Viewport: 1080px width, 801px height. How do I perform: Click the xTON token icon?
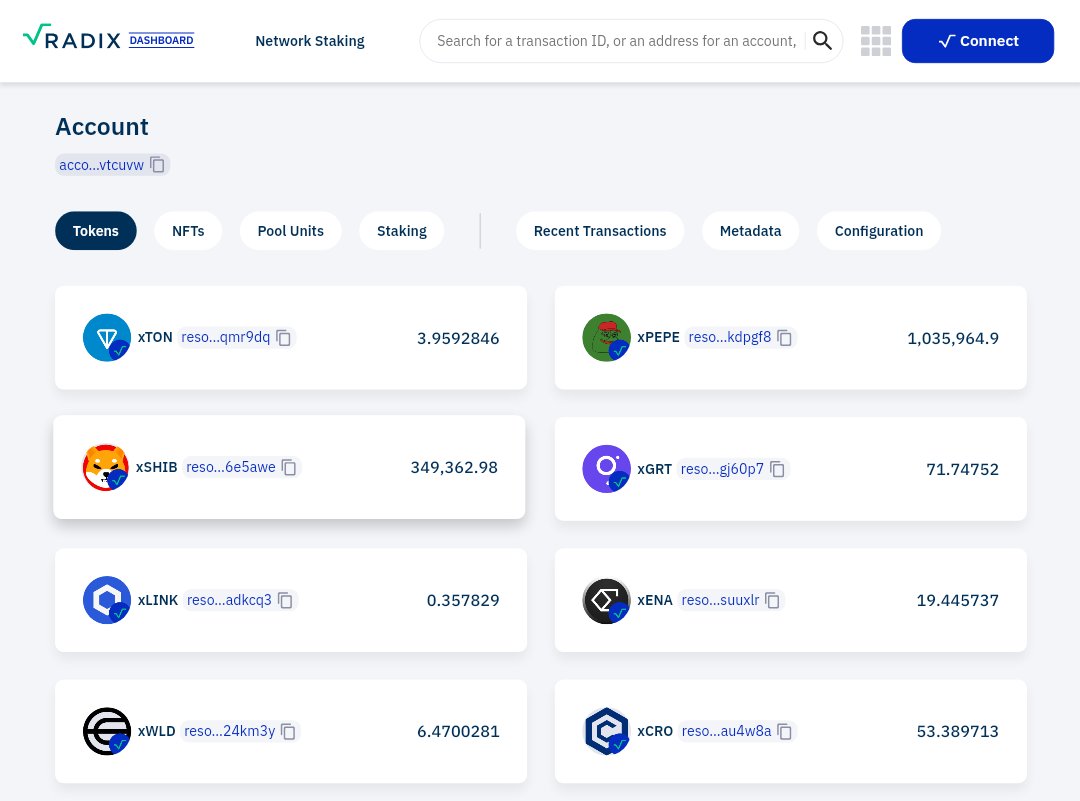click(x=106, y=337)
